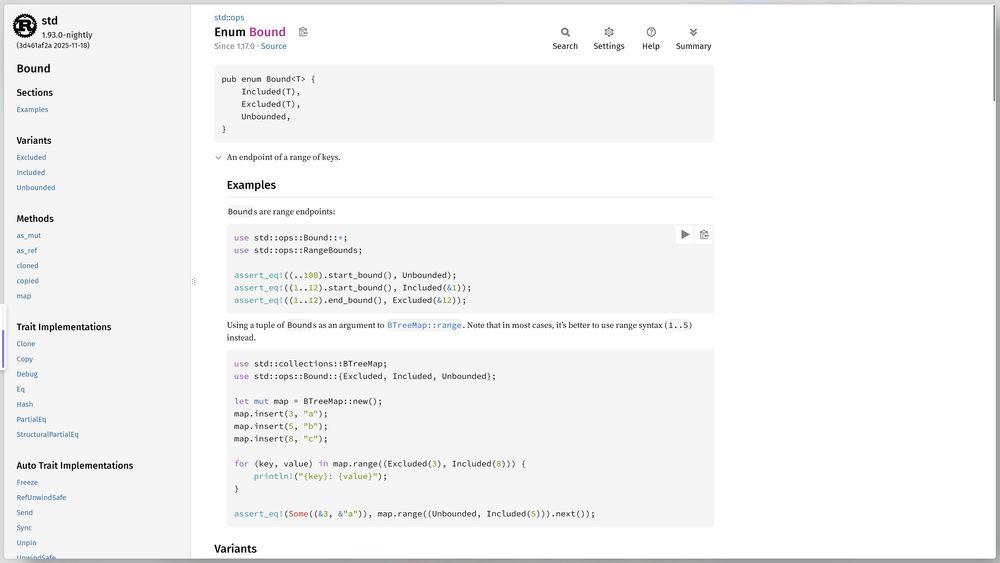Open the Sections sidebar heading
Image resolution: width=1000 pixels, height=563 pixels.
pos(34,92)
